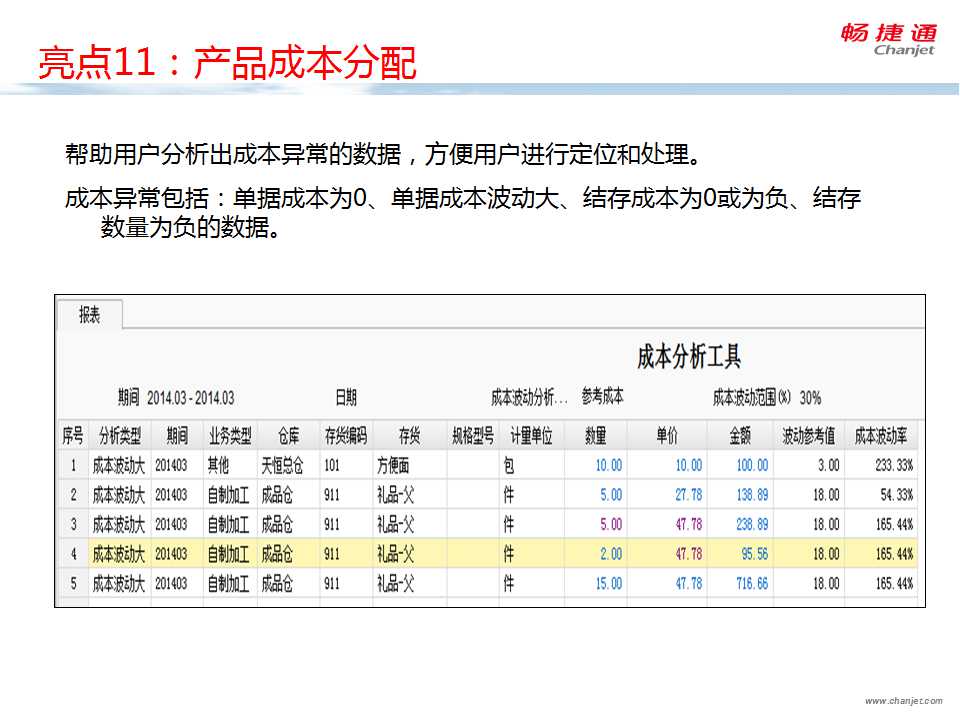Click the 方便面 inventory cell

point(393,465)
